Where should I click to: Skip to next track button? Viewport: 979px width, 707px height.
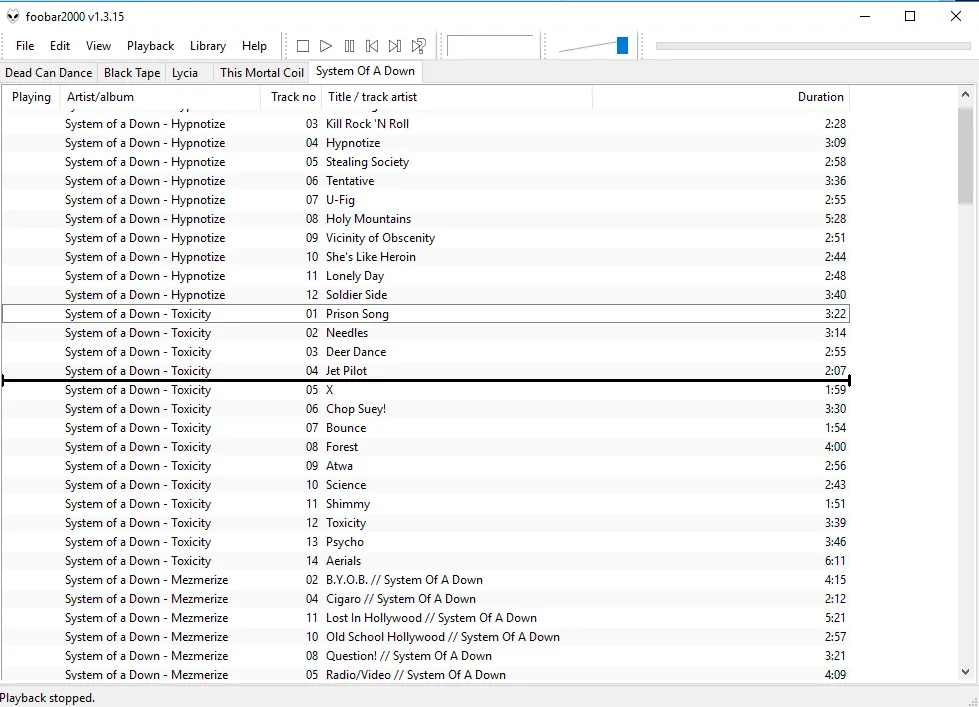[x=395, y=46]
